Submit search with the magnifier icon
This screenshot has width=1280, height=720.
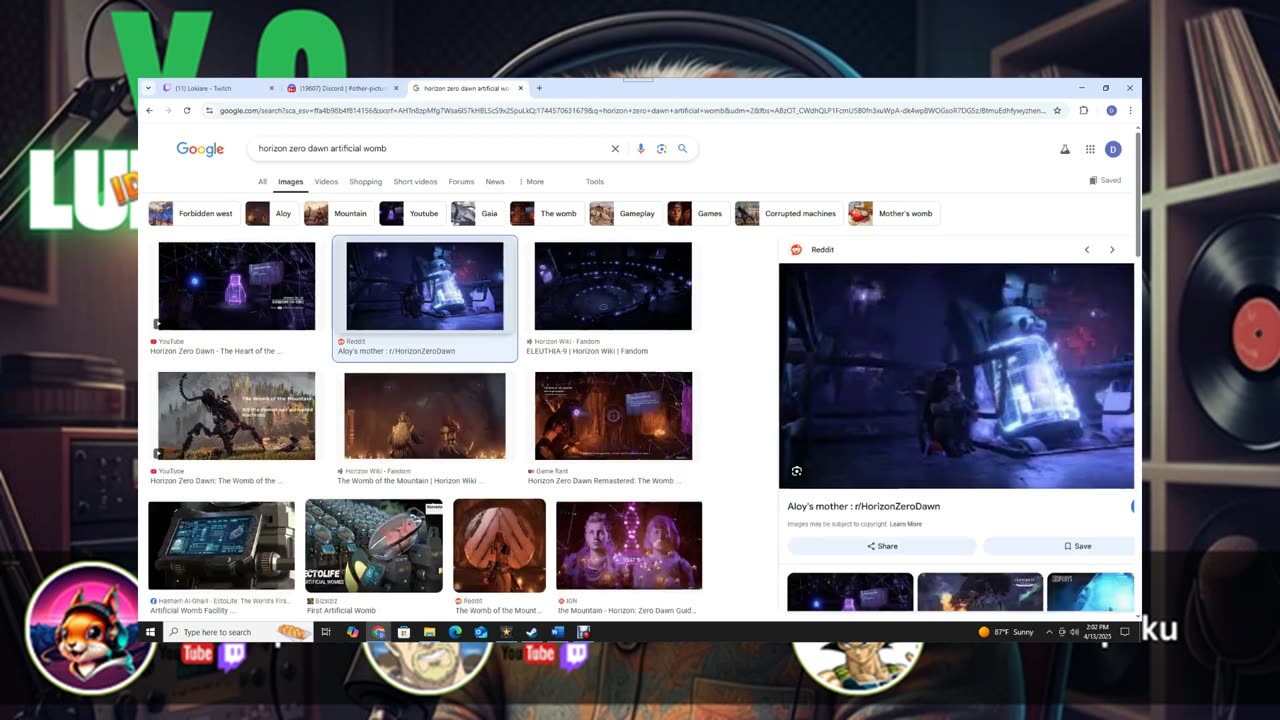[x=683, y=149]
